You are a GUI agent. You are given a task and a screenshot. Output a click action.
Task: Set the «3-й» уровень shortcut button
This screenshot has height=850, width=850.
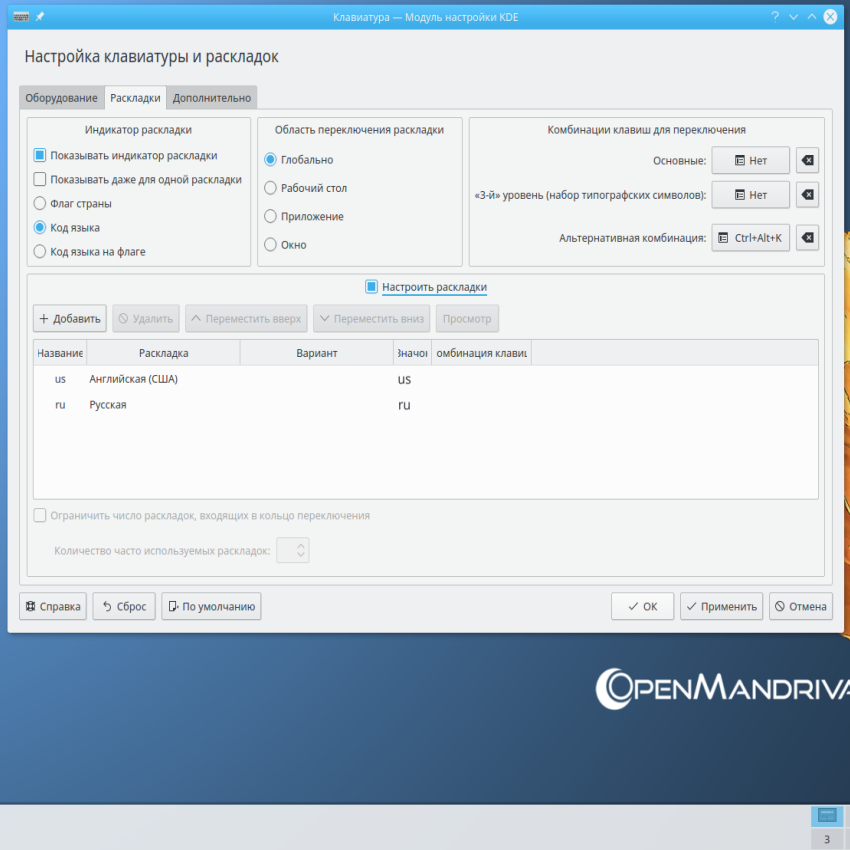[x=750, y=195]
